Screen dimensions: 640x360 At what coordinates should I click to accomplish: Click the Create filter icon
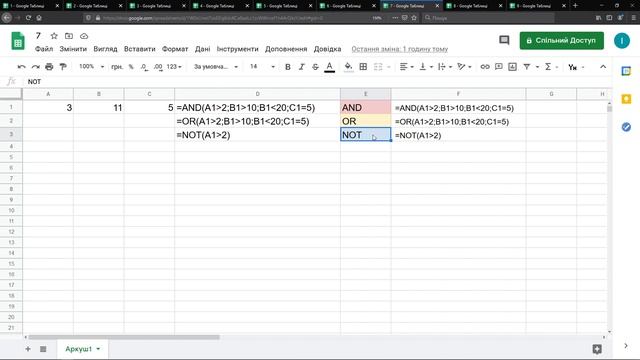coord(527,67)
